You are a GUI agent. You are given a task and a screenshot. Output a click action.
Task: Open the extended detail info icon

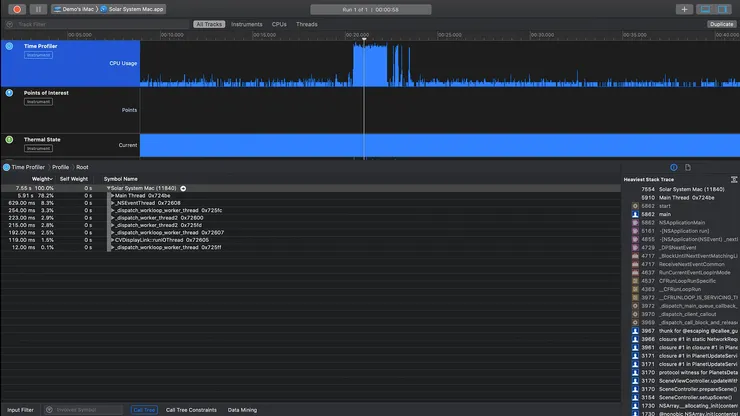click(x=673, y=167)
